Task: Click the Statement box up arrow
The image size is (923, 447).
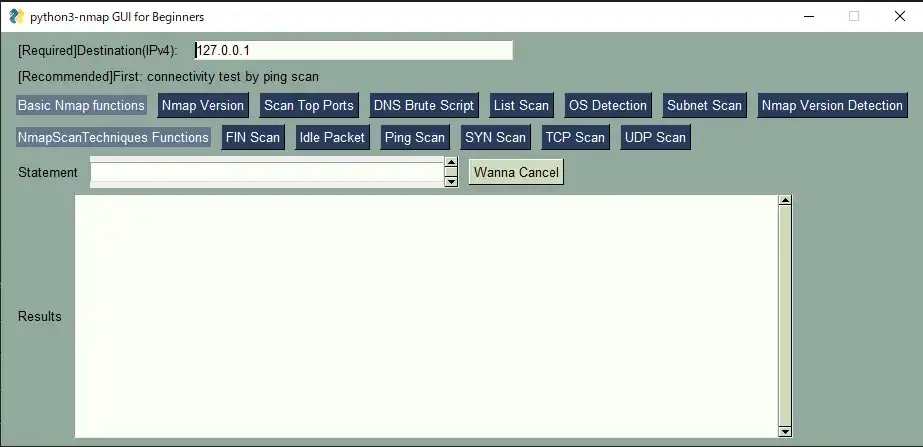Action: pyautogui.click(x=451, y=162)
